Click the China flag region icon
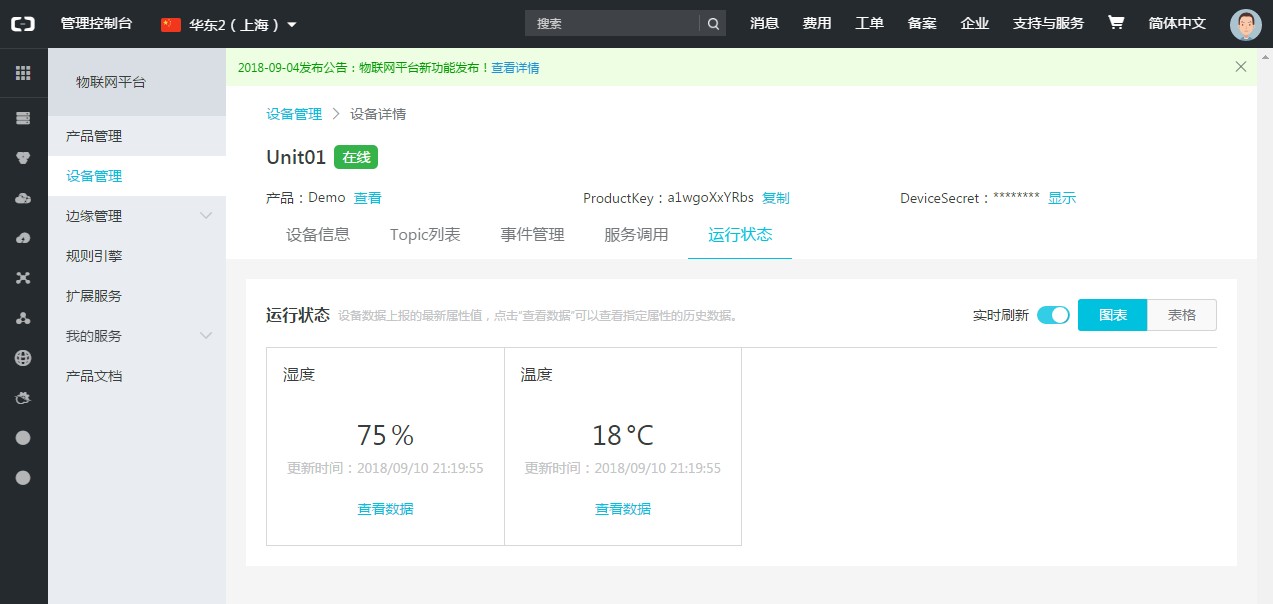1273x604 pixels. coord(171,24)
